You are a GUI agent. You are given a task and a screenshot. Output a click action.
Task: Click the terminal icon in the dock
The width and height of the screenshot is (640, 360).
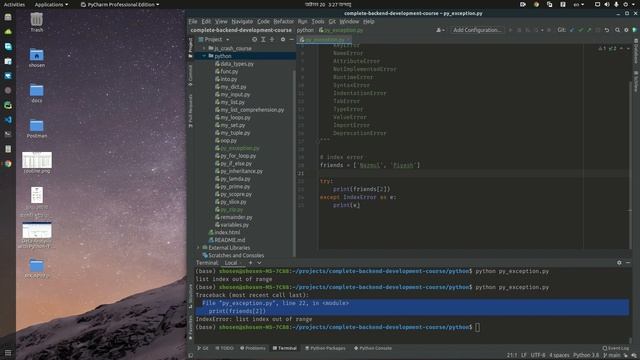pyautogui.click(x=8, y=134)
